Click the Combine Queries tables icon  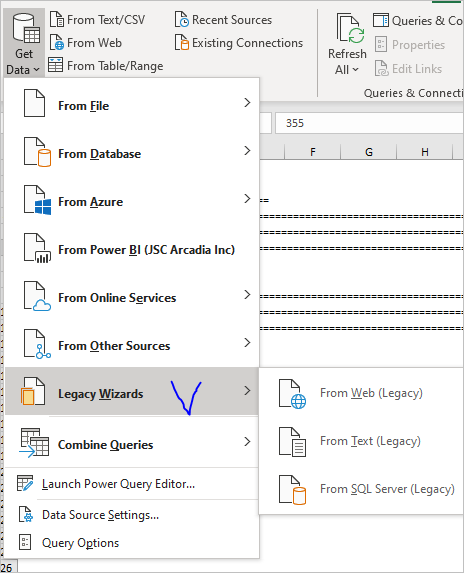click(x=34, y=442)
